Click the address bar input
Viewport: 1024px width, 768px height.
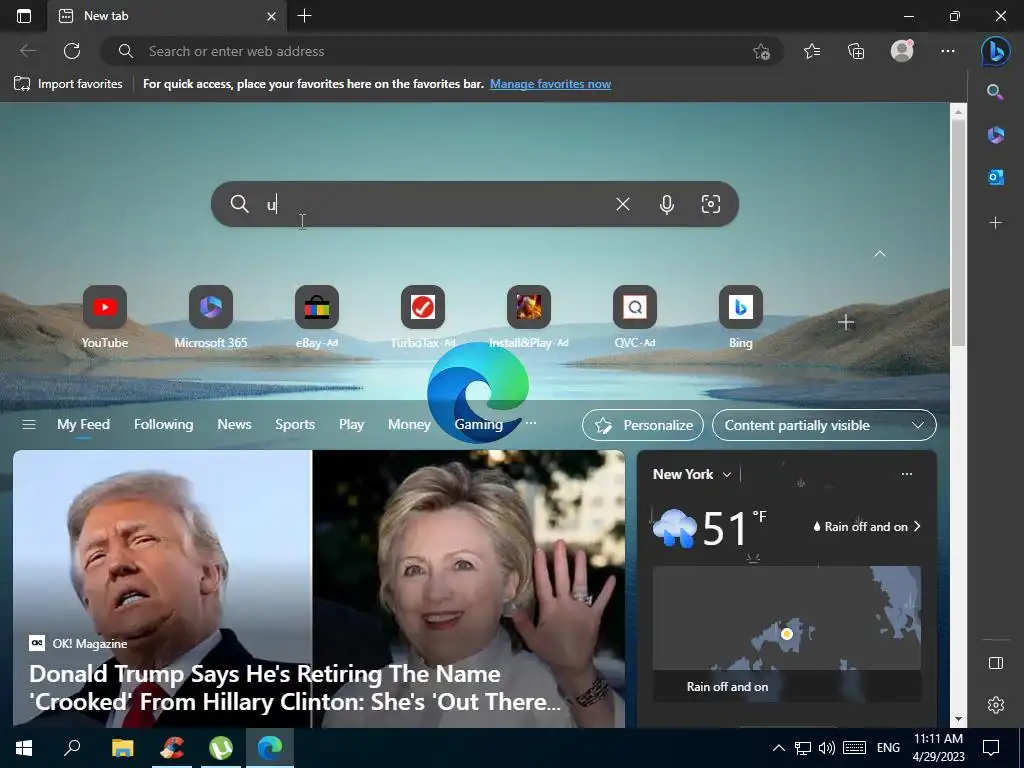pyautogui.click(x=441, y=51)
